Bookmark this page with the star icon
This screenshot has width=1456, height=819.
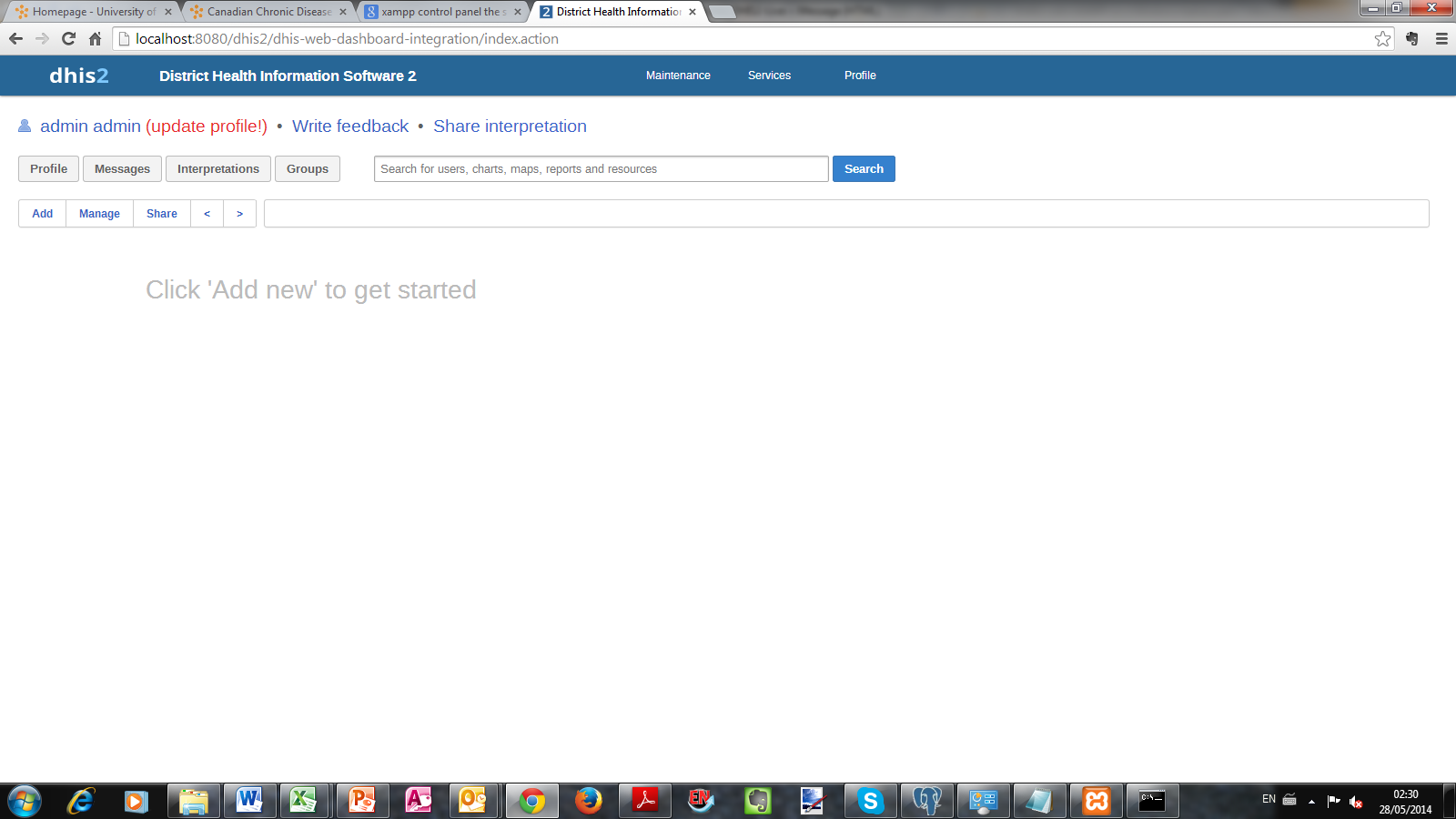click(x=1383, y=38)
